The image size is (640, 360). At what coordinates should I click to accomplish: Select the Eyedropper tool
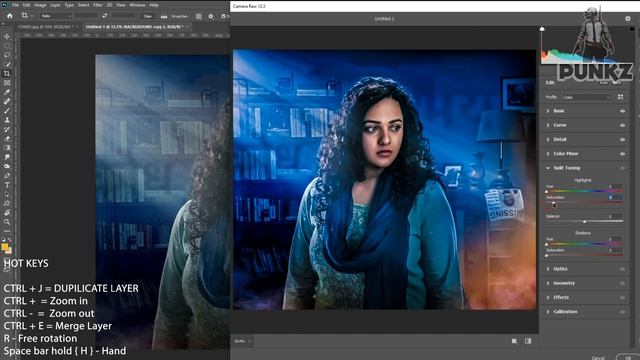7,92
